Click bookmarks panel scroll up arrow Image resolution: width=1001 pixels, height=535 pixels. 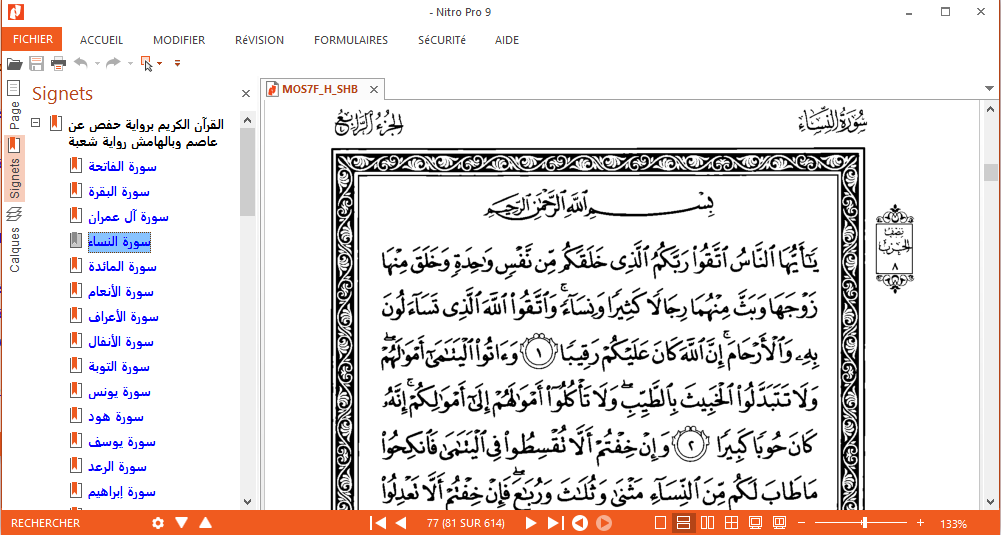pyautogui.click(x=248, y=119)
